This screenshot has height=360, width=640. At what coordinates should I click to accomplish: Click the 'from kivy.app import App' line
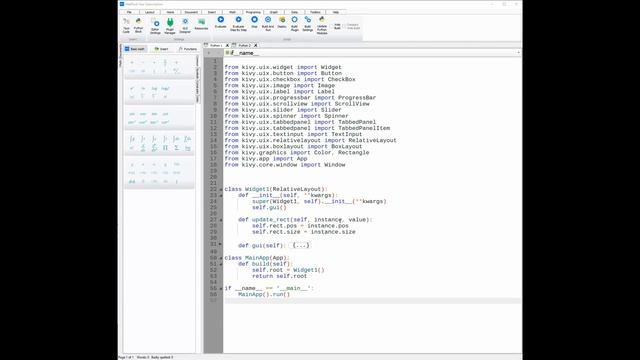click(x=266, y=159)
